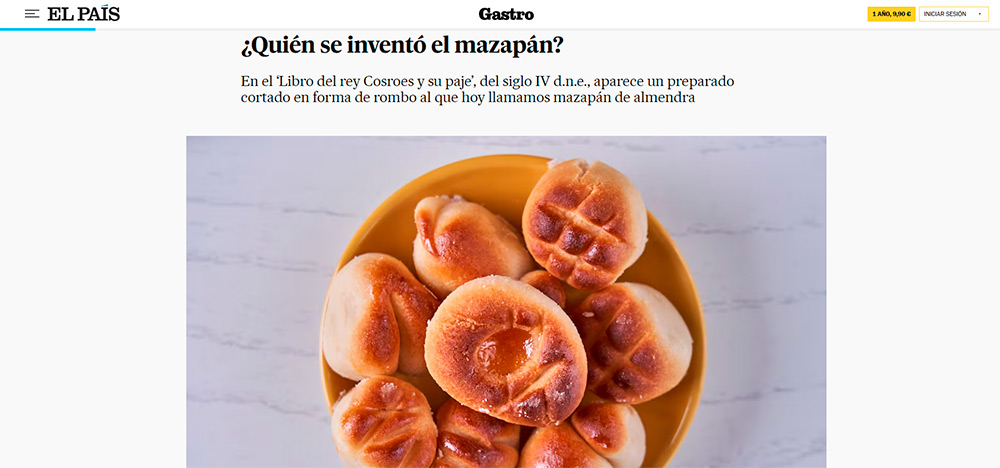This screenshot has width=1000, height=468.
Task: Click the scored marzipan on plate's right side
Action: 633,342
